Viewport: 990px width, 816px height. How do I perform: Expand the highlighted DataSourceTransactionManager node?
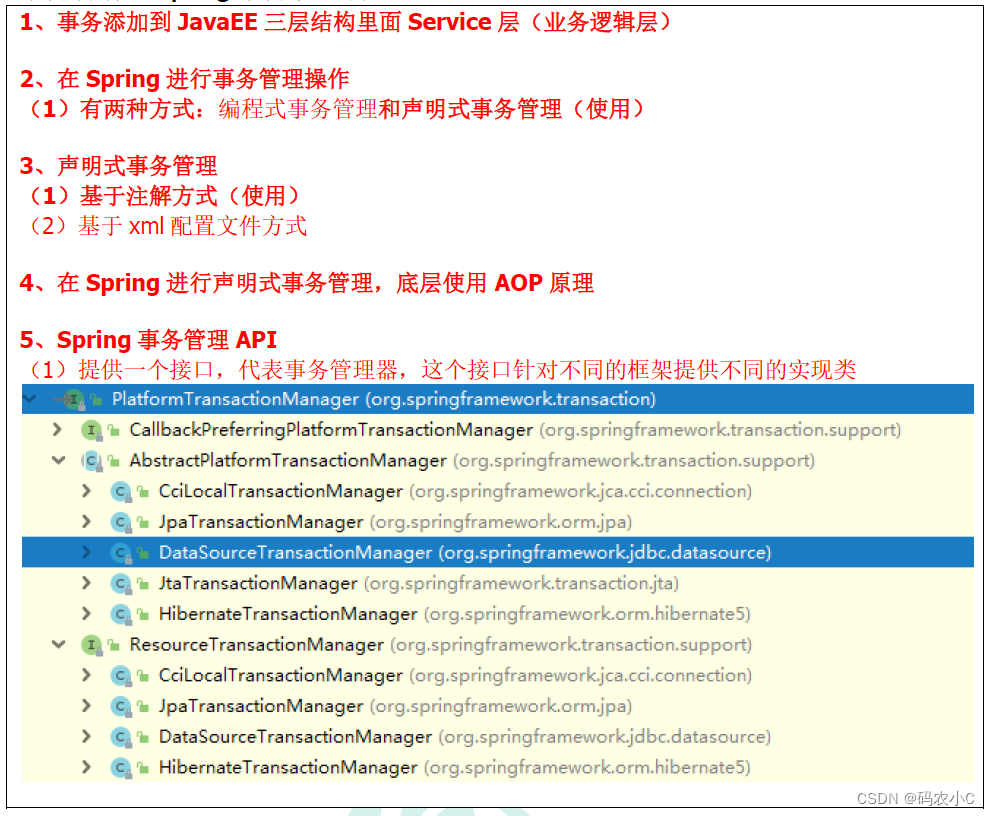(86, 553)
